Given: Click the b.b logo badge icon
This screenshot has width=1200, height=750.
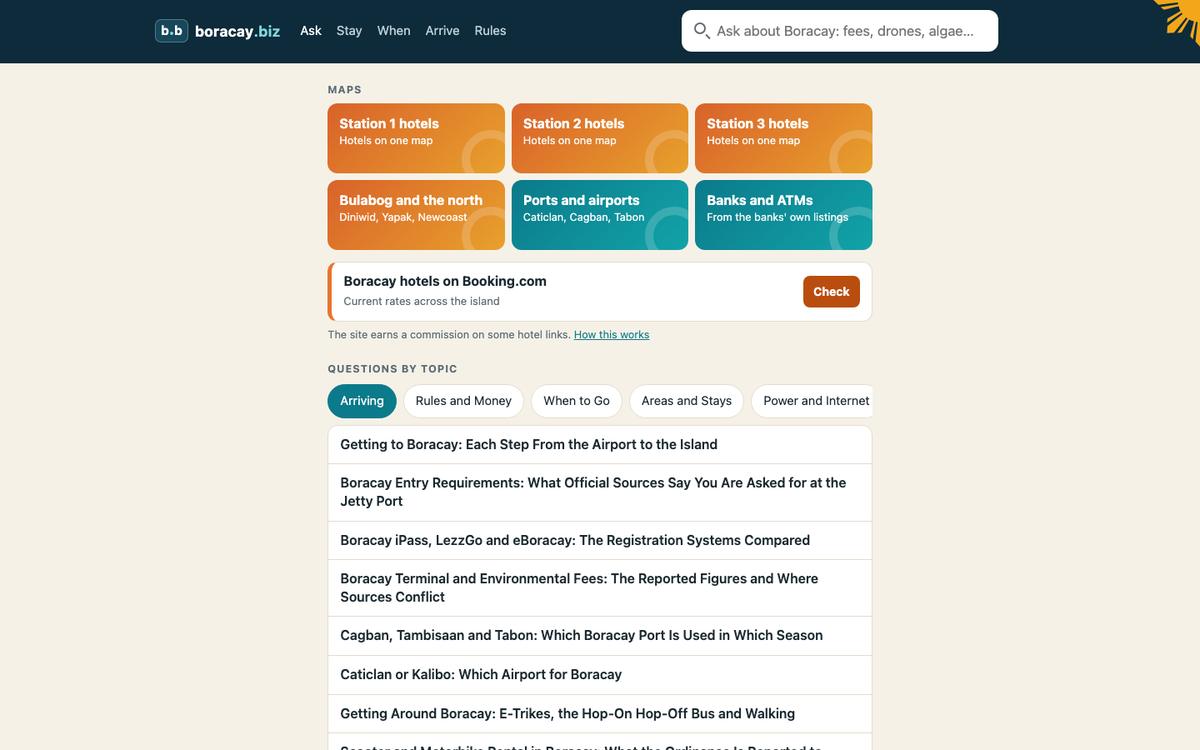Looking at the screenshot, I should tap(172, 31).
